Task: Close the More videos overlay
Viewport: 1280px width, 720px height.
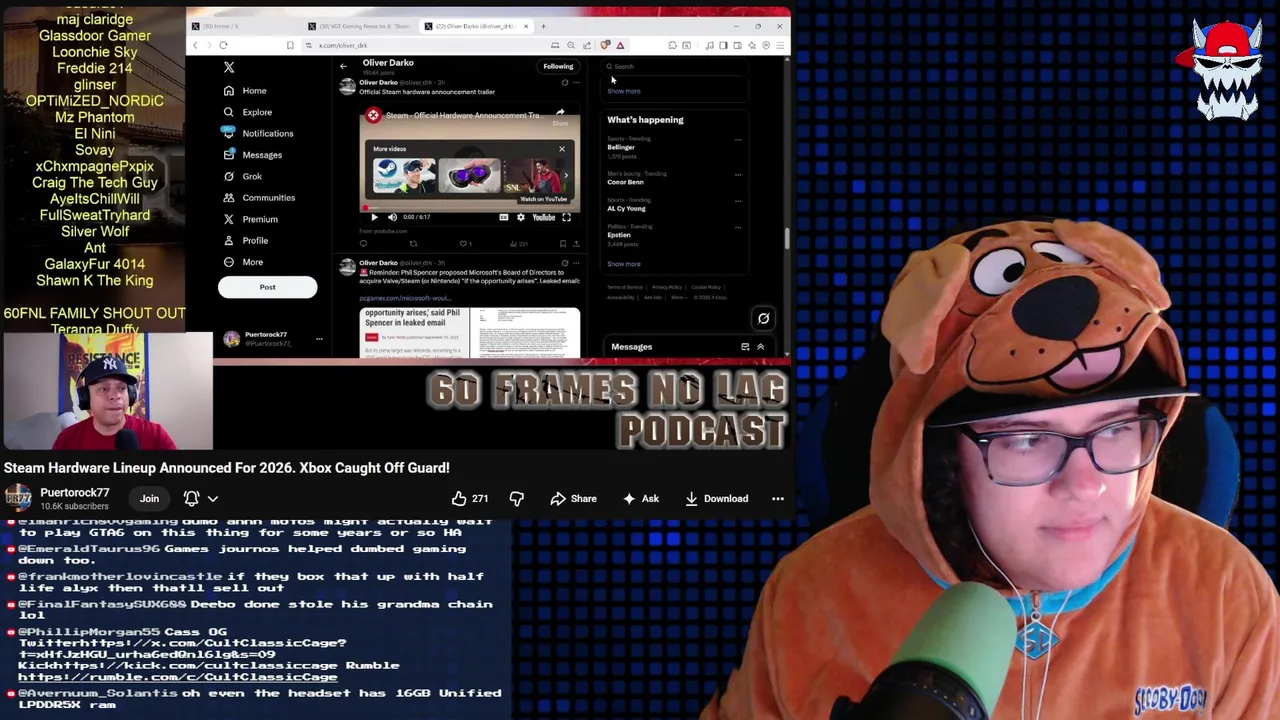Action: pyautogui.click(x=562, y=149)
